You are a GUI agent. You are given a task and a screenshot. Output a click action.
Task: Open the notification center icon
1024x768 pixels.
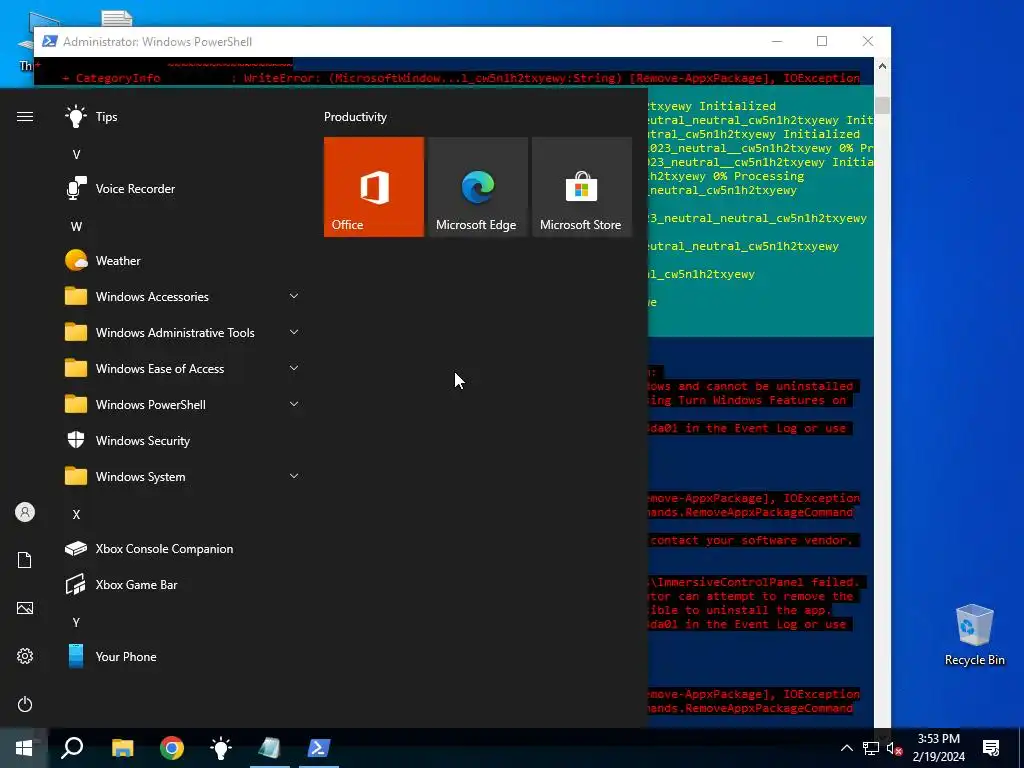click(x=991, y=748)
